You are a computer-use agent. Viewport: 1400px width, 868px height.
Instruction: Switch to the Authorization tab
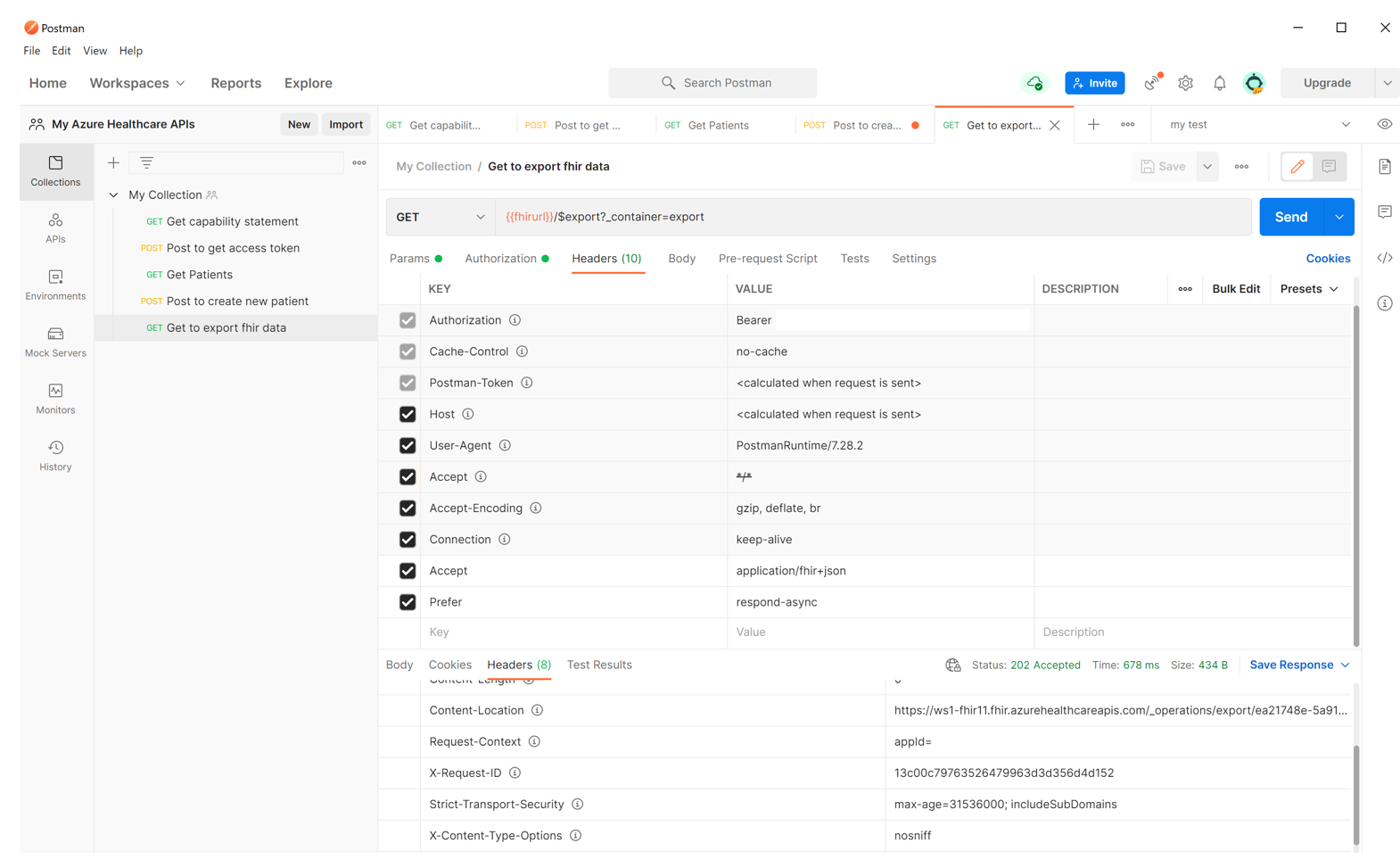[x=506, y=259]
